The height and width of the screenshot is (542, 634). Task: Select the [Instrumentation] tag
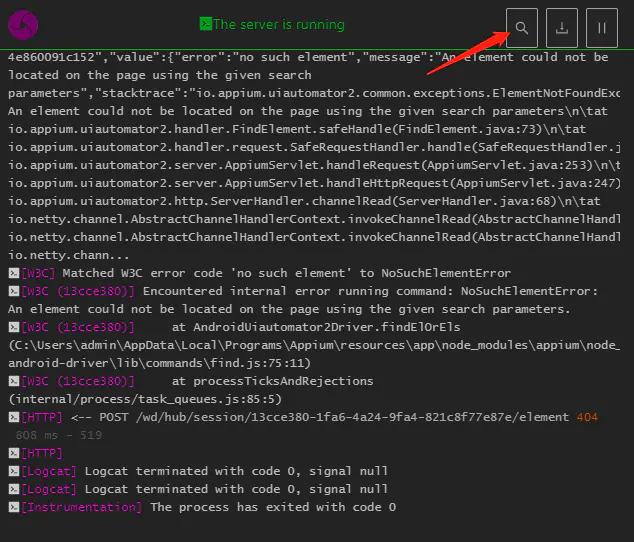click(x=81, y=507)
